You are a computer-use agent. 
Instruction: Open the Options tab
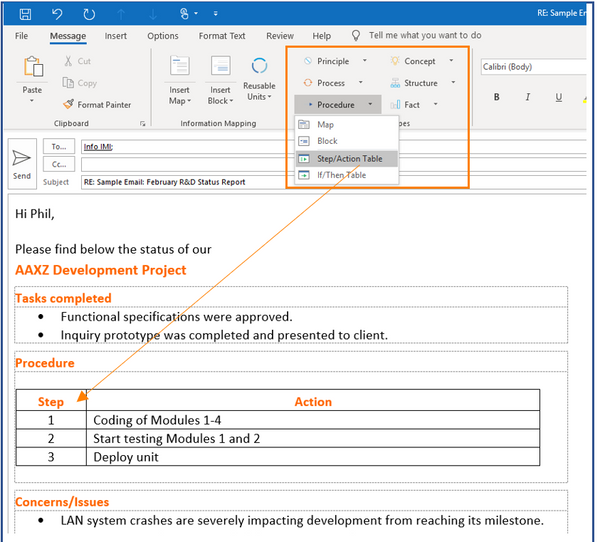(x=163, y=36)
